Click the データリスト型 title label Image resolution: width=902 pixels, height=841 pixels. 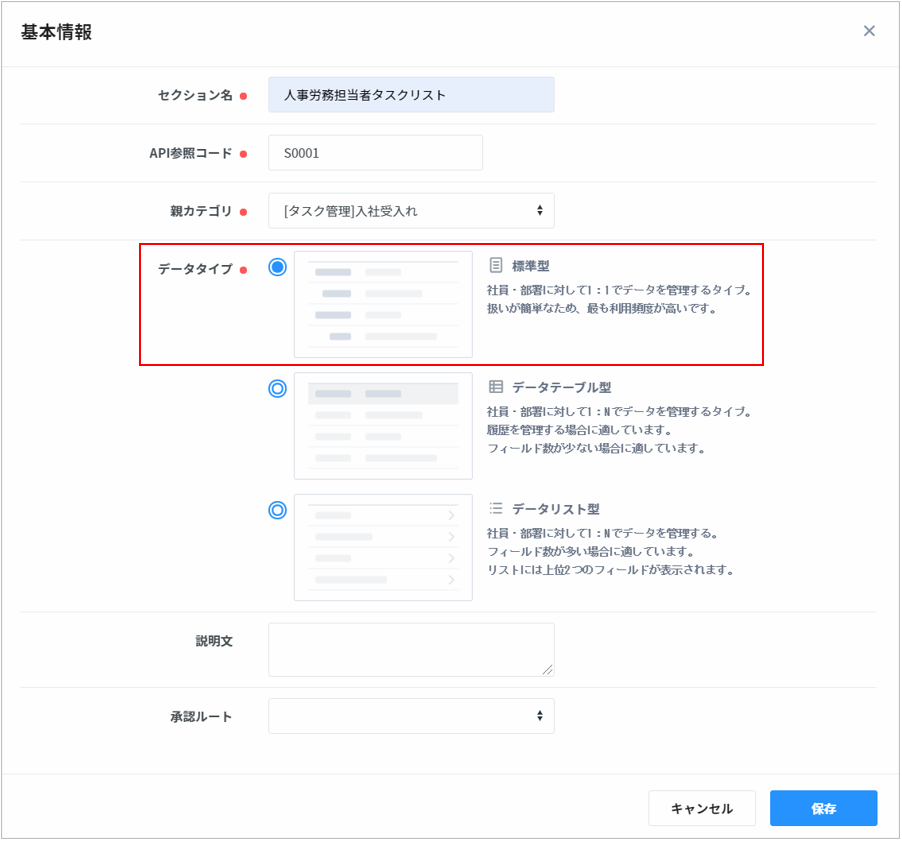pos(555,508)
